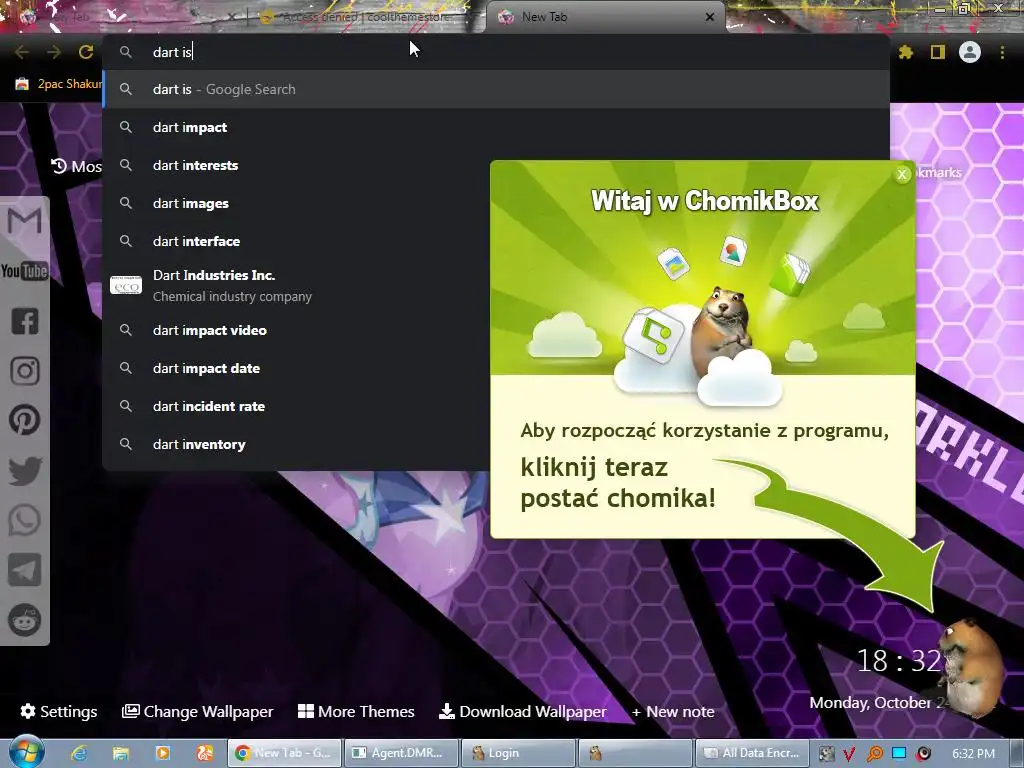Click the 6:32 PM system clock
Image resolution: width=1024 pixels, height=768 pixels.
click(x=974, y=754)
